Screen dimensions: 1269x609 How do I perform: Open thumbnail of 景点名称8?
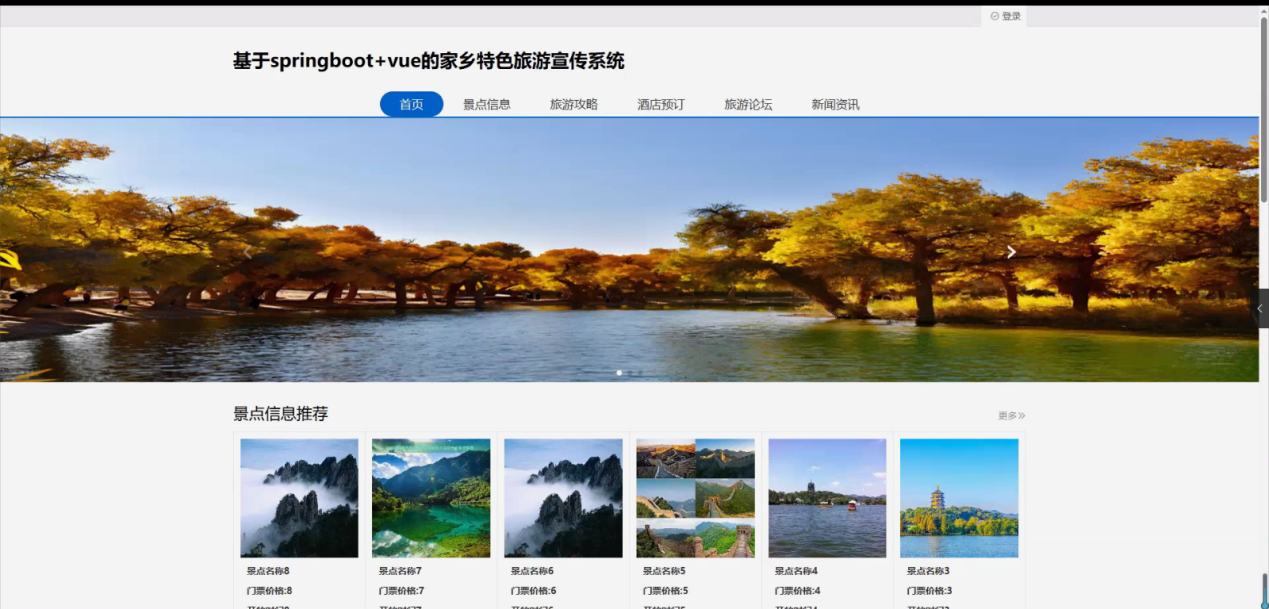[x=299, y=498]
